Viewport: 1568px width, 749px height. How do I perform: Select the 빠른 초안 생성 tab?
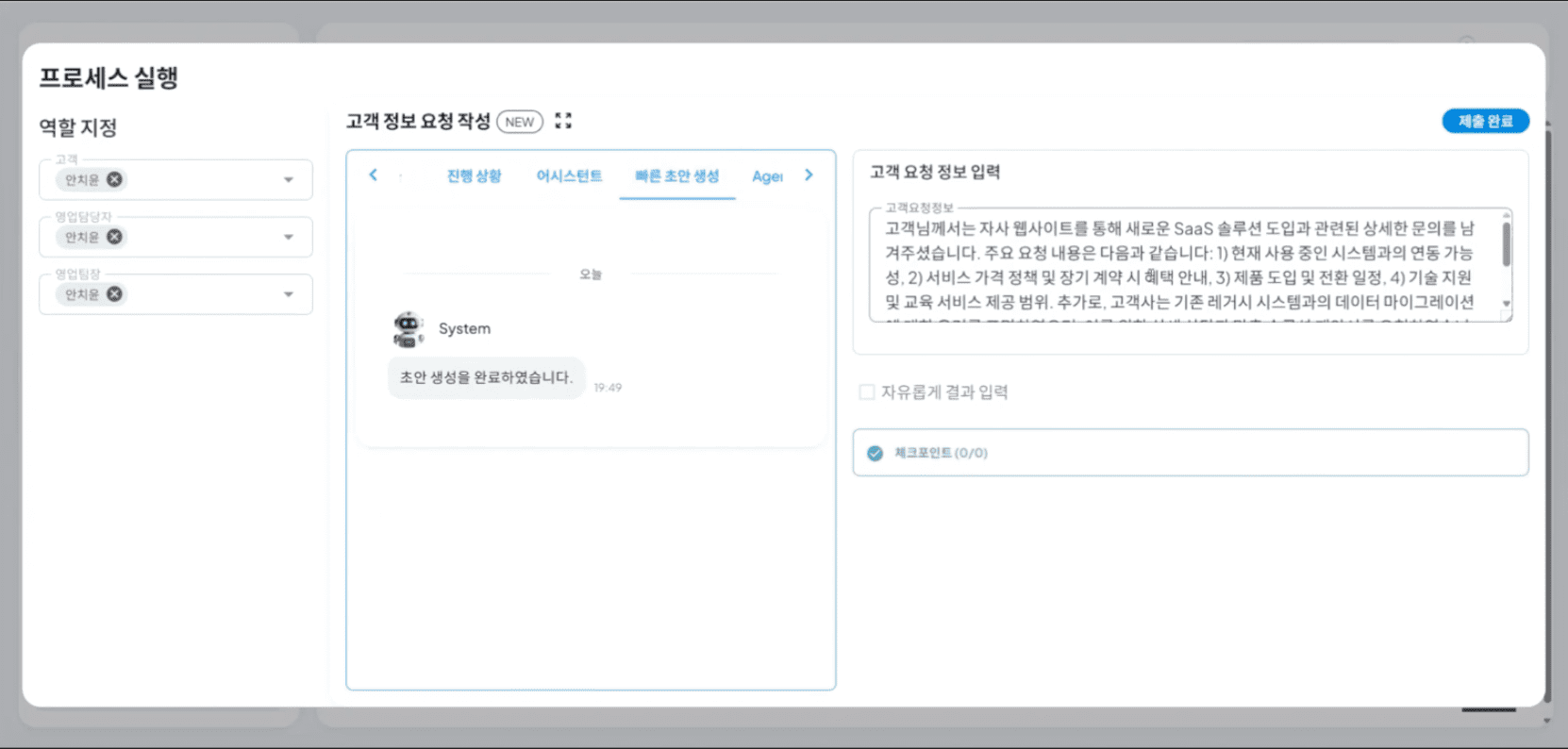tap(676, 175)
